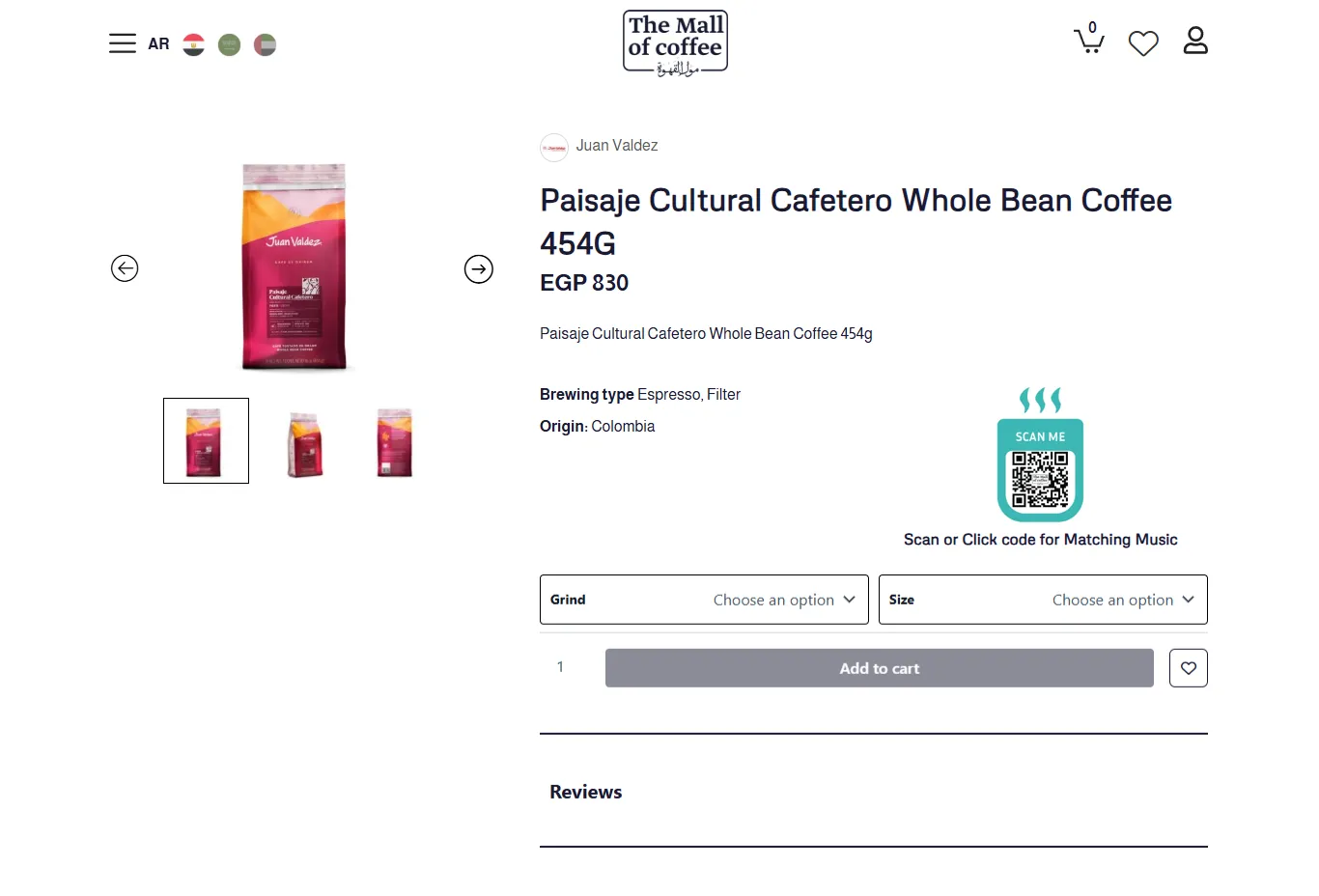The image size is (1319, 896).
Task: Go to The Mall of Coffee homepage logo
Action: click(x=675, y=42)
